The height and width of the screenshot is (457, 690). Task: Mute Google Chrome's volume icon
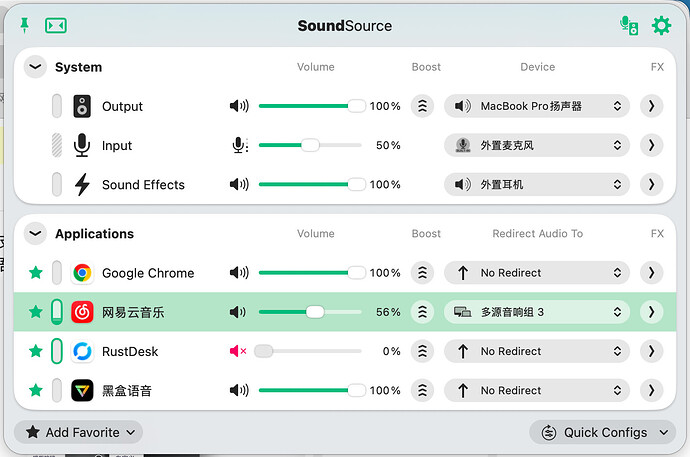tap(239, 273)
